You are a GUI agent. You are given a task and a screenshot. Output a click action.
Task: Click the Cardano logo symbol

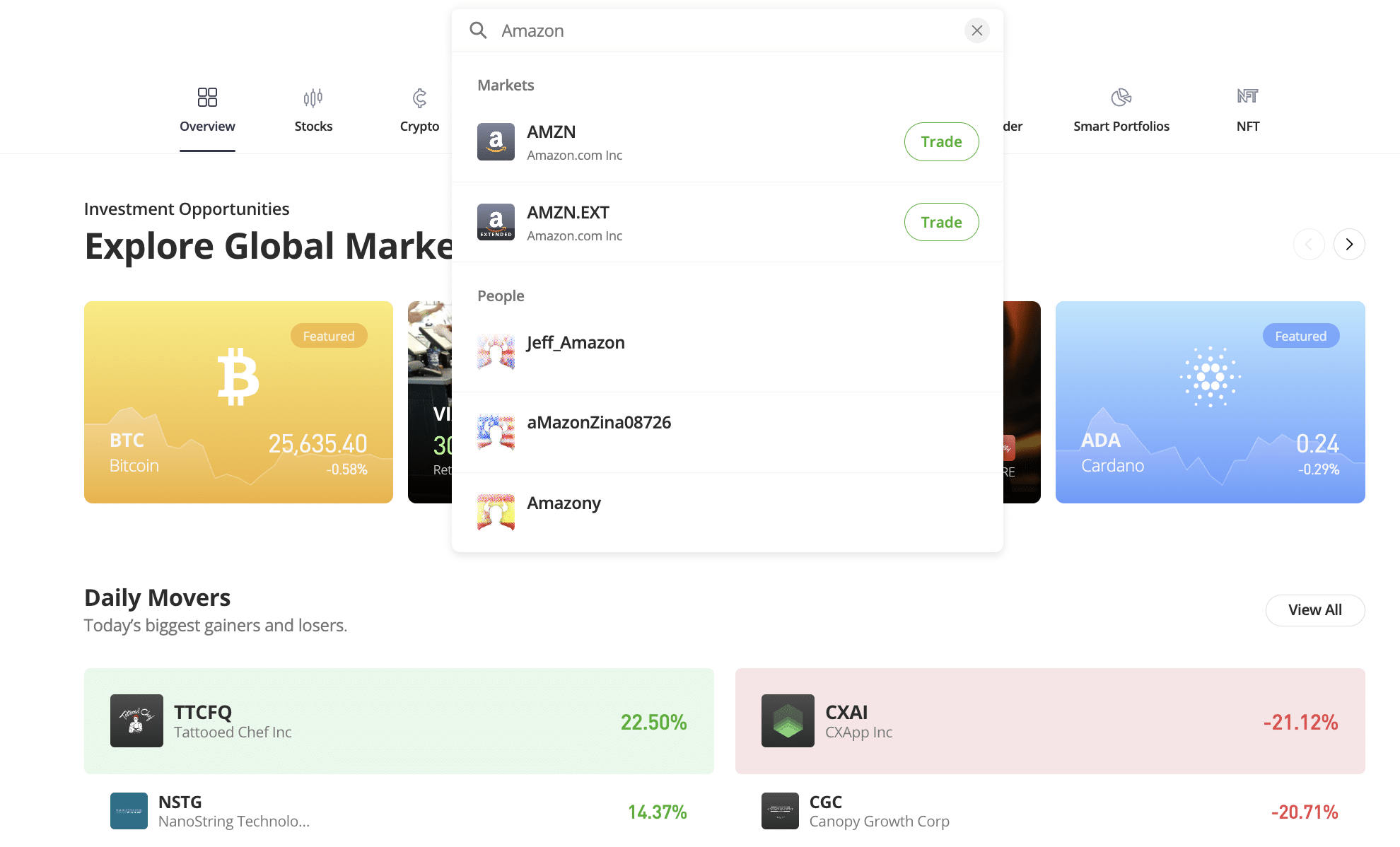point(1210,376)
